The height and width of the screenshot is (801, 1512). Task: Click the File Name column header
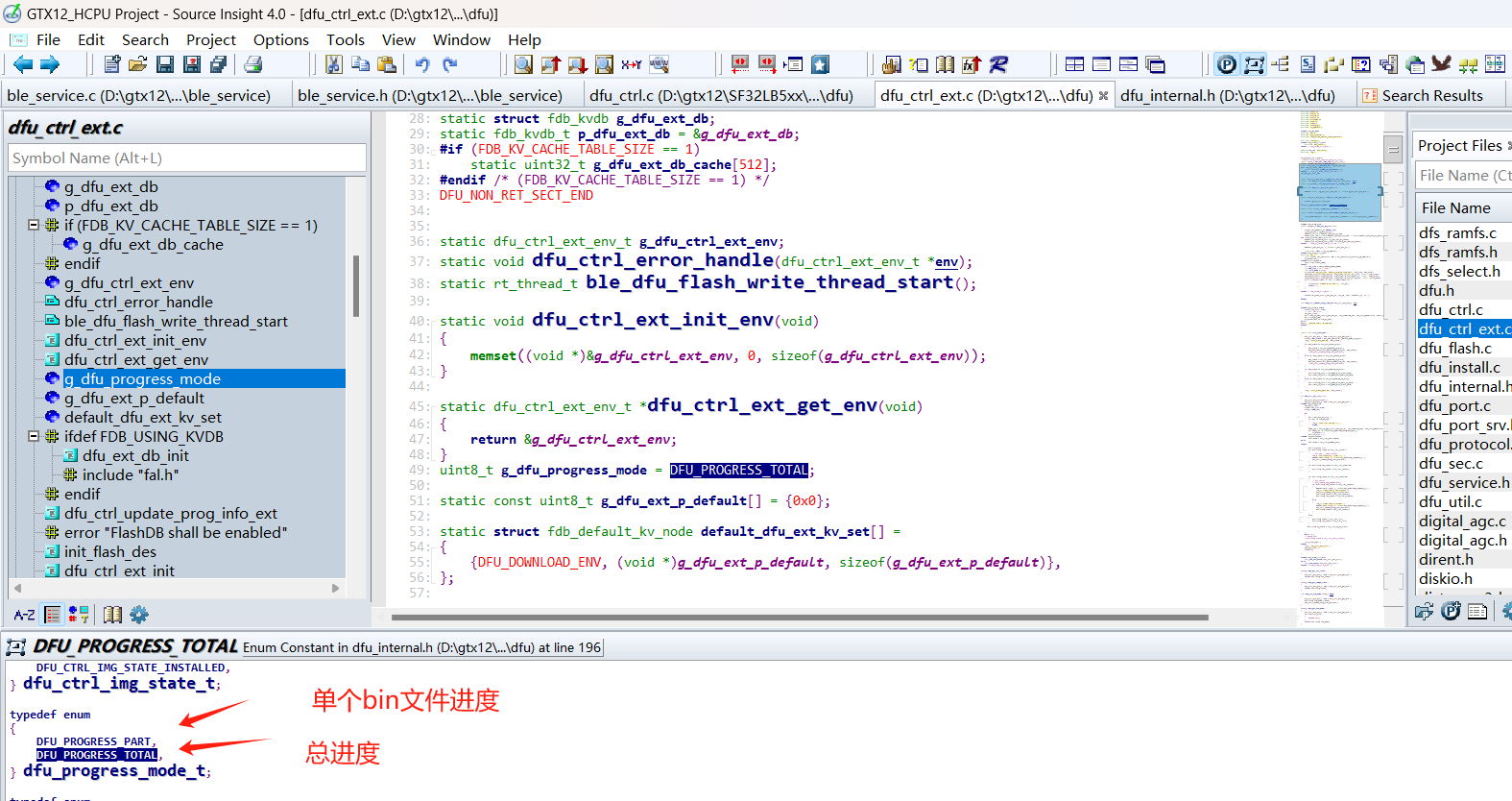click(x=1463, y=207)
